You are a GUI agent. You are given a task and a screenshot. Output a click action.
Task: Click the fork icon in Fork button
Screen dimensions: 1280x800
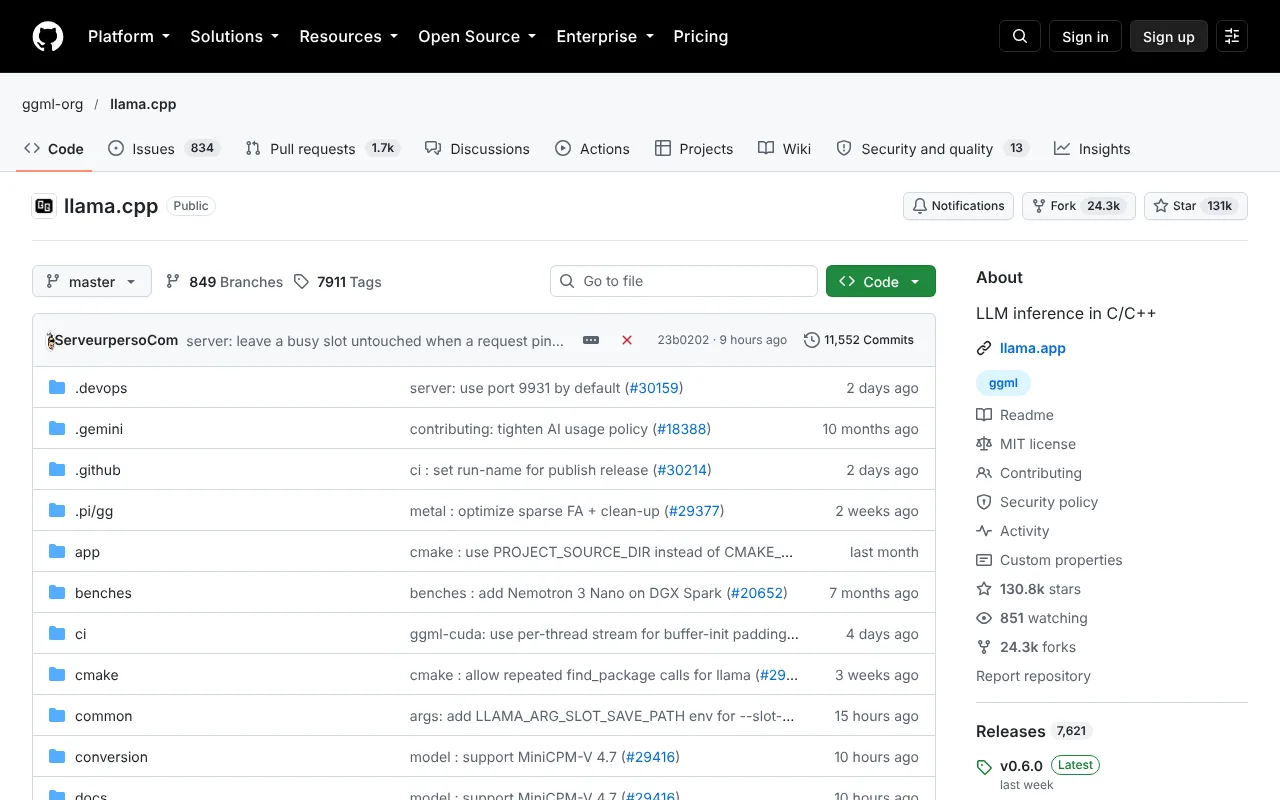[x=1039, y=206]
